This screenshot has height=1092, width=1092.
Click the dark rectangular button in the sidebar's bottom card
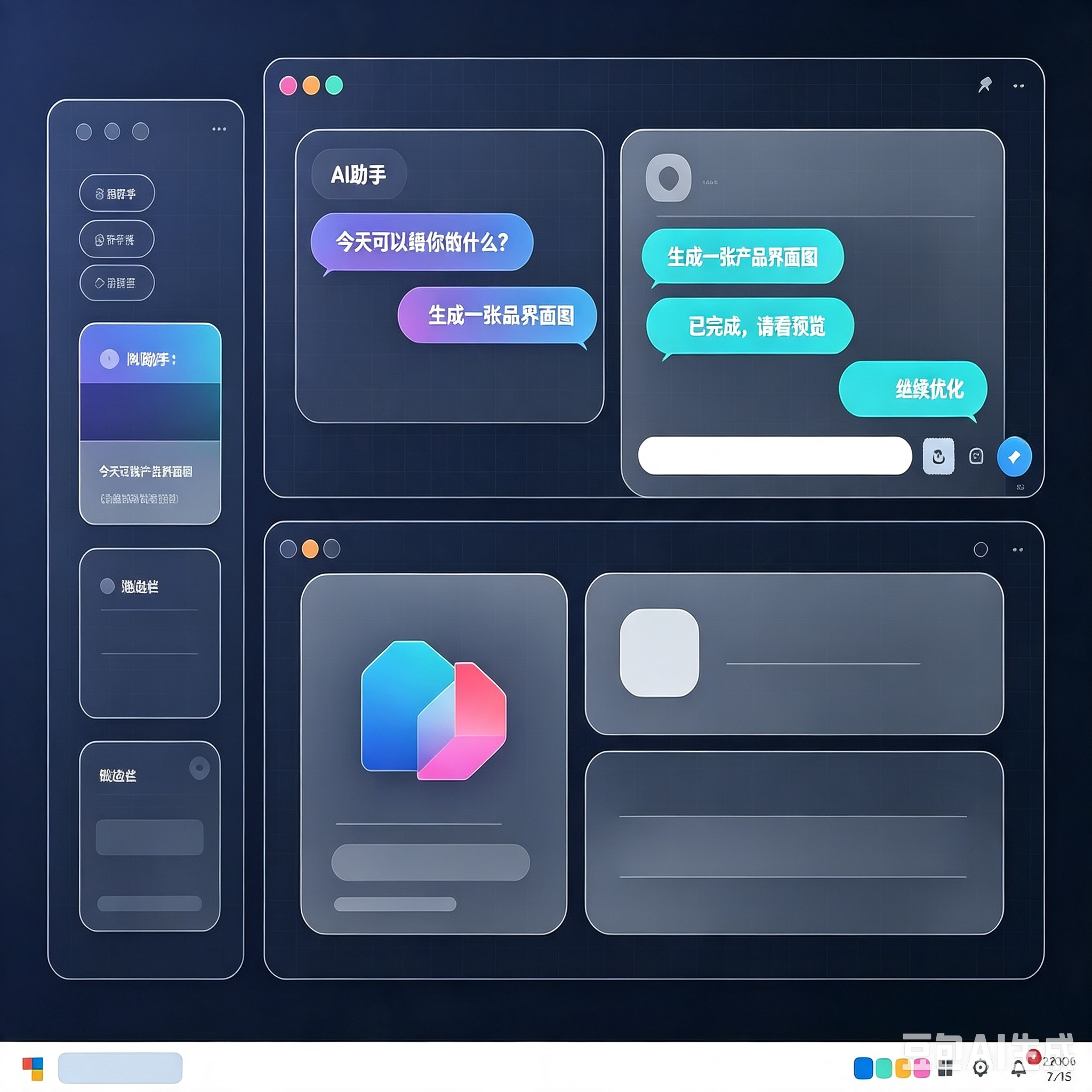coord(150,837)
